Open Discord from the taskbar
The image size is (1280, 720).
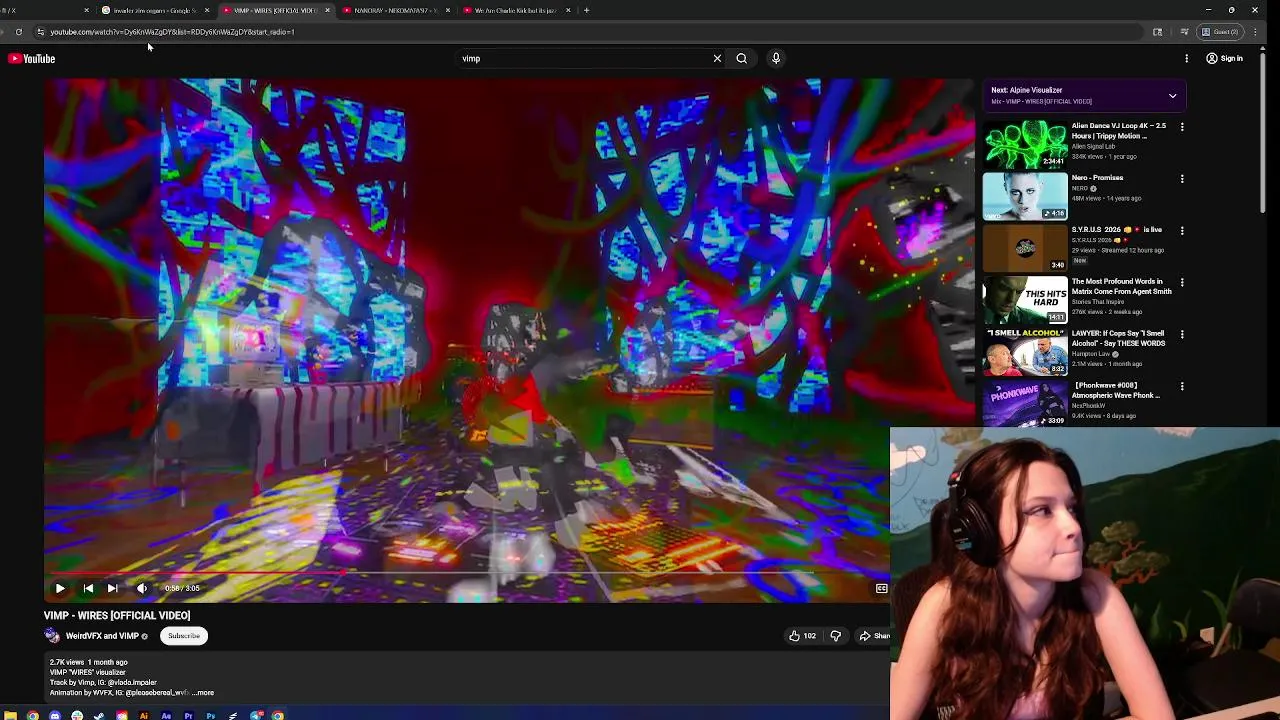coord(55,715)
